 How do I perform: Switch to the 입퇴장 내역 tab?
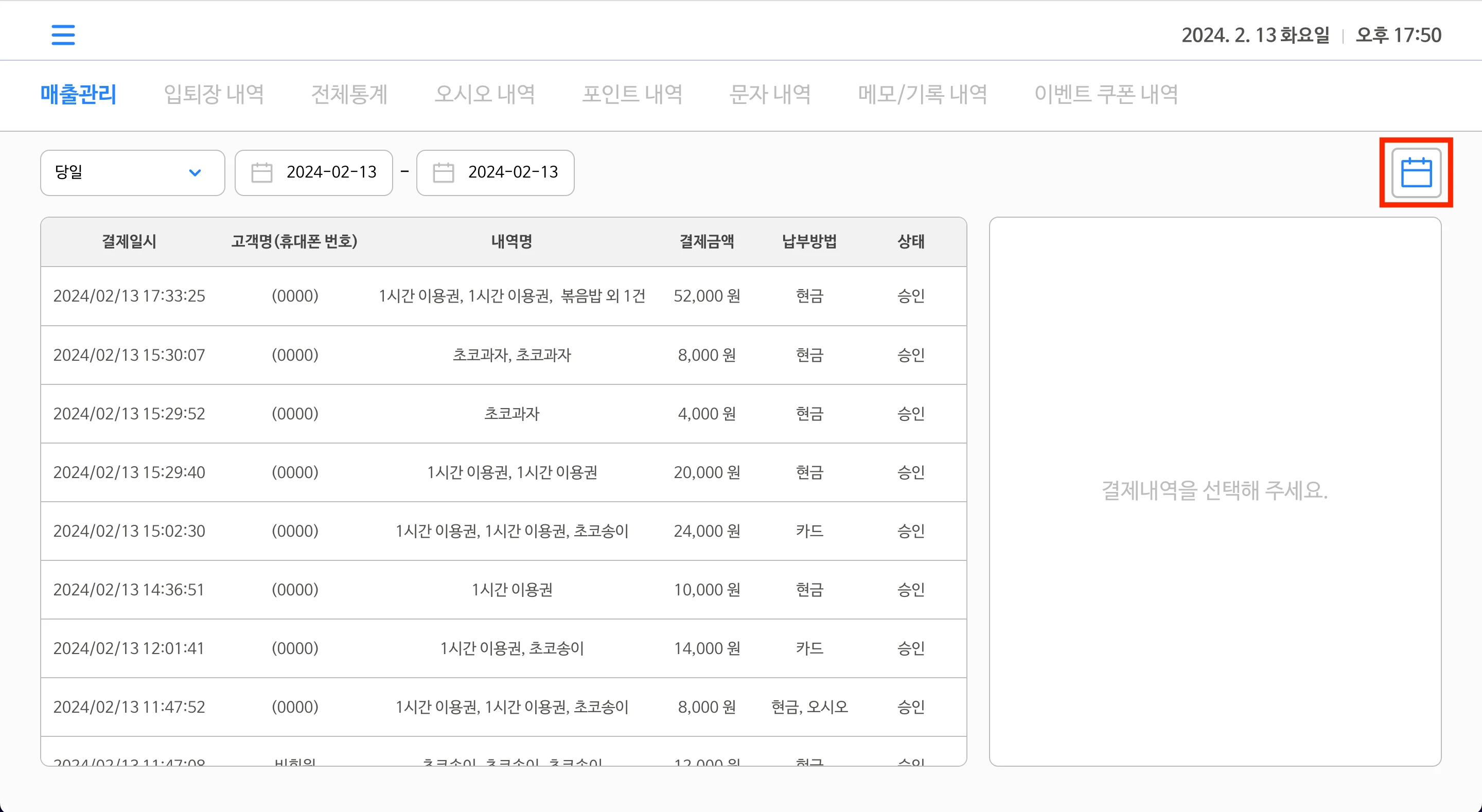tap(214, 94)
